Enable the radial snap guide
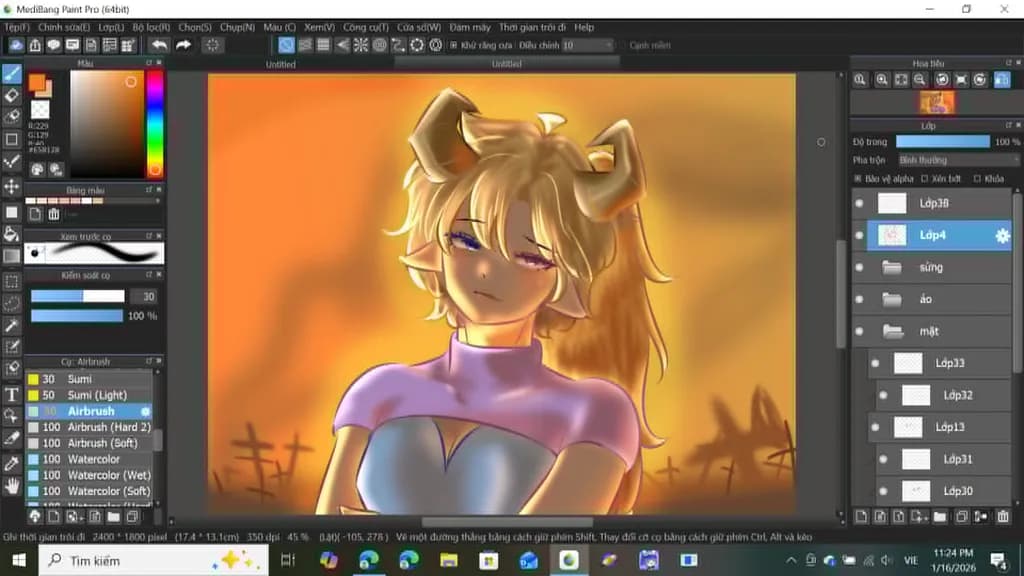The width and height of the screenshot is (1024, 576). click(360, 45)
